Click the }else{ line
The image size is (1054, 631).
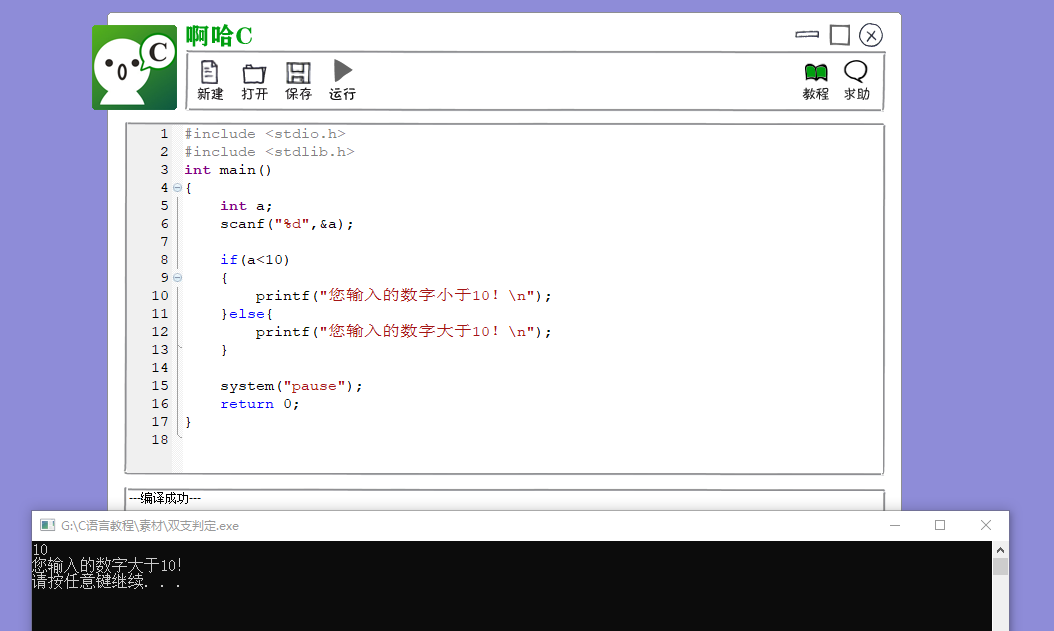pyautogui.click(x=246, y=314)
